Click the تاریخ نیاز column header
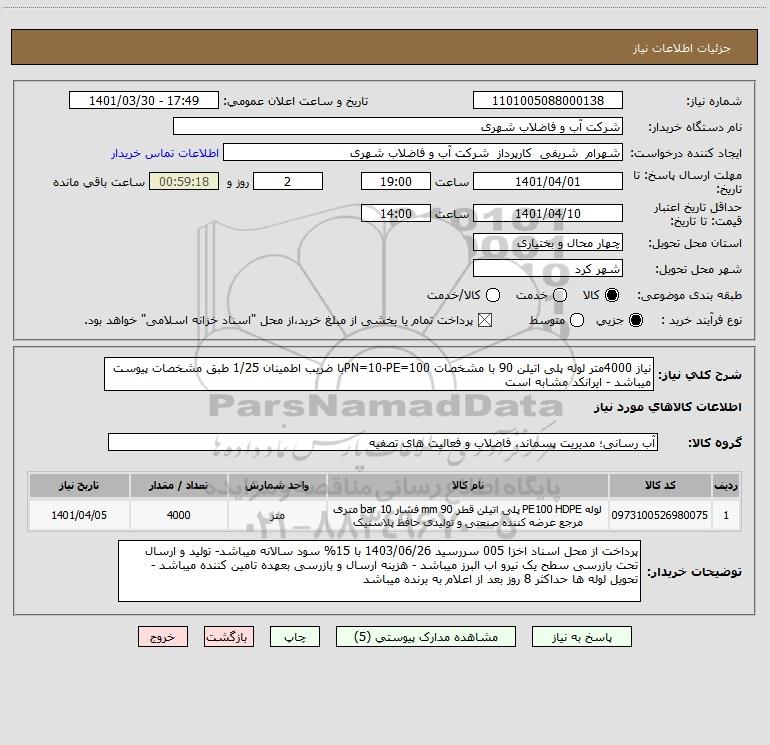Image resolution: width=770 pixels, height=745 pixels. (79, 485)
